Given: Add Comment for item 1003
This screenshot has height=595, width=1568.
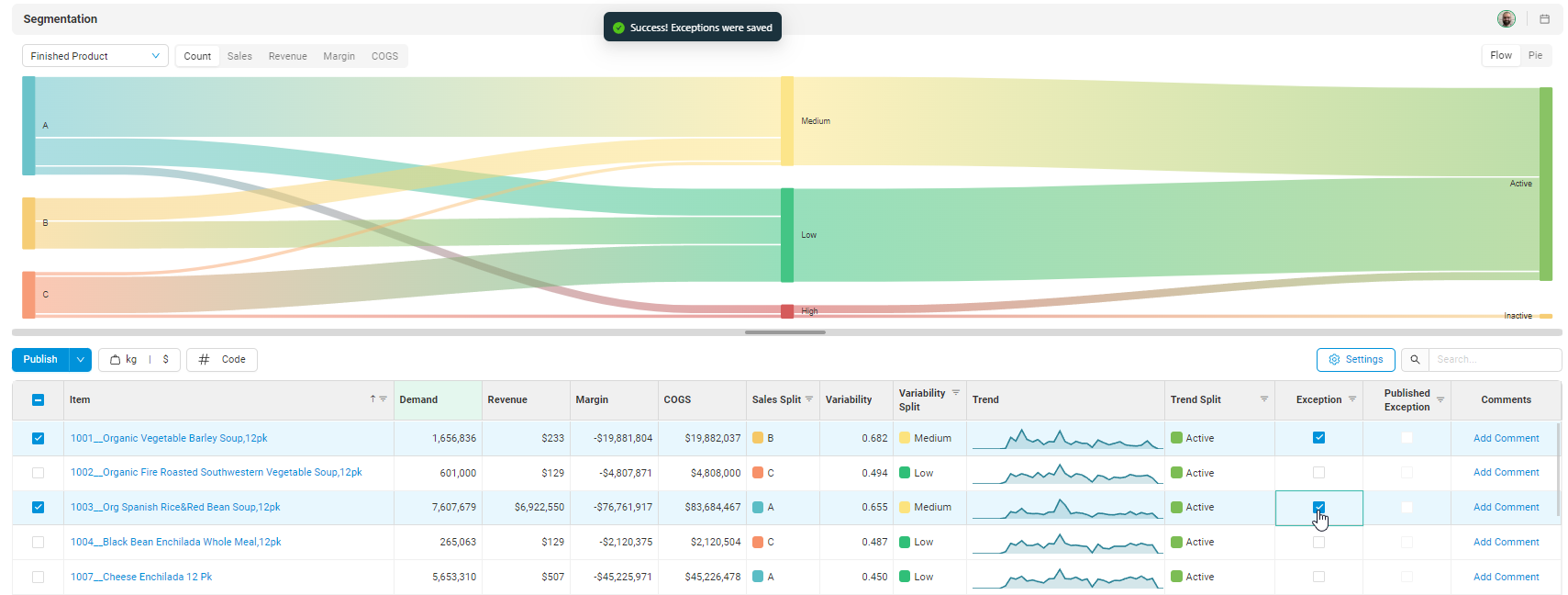Looking at the screenshot, I should [1506, 507].
